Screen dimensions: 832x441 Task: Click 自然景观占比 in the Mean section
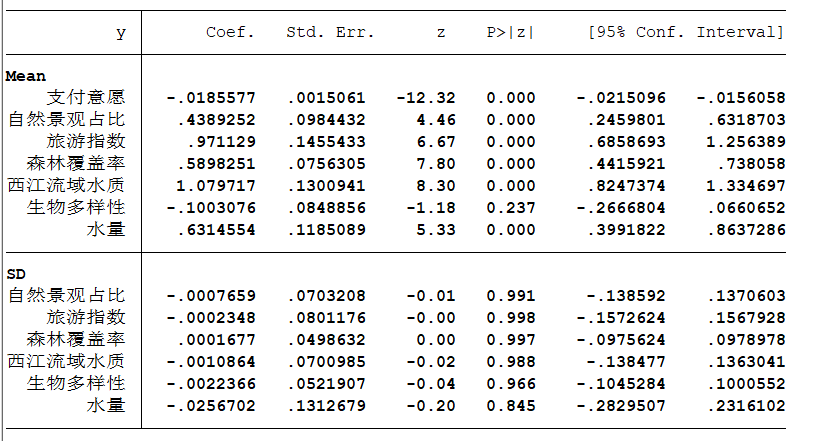(x=67, y=119)
